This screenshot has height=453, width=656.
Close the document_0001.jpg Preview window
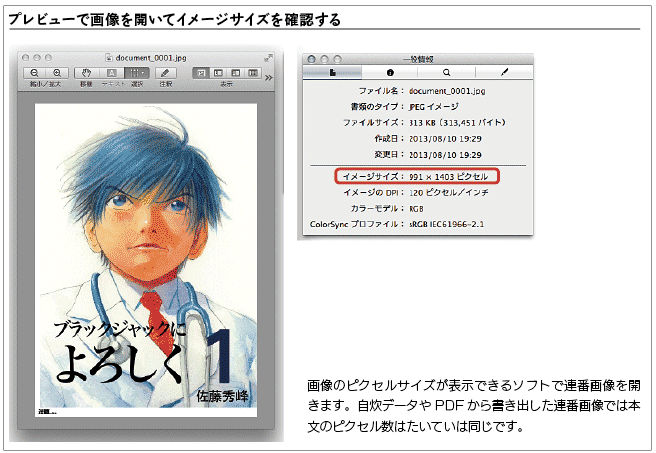(x=26, y=57)
